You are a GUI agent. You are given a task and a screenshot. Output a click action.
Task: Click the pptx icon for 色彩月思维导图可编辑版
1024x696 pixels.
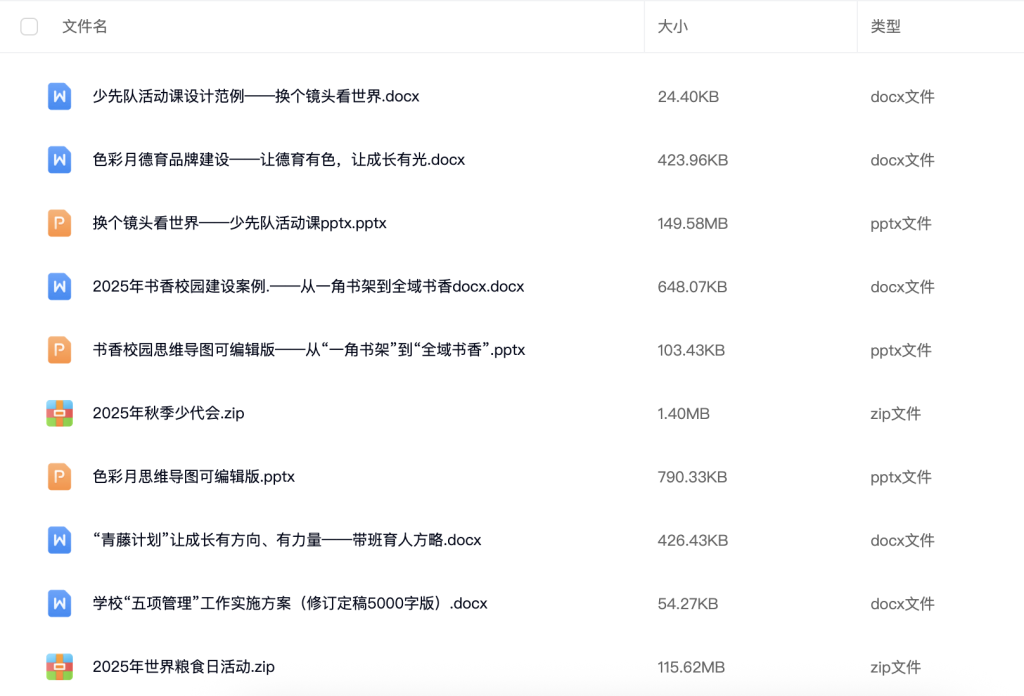tap(59, 477)
